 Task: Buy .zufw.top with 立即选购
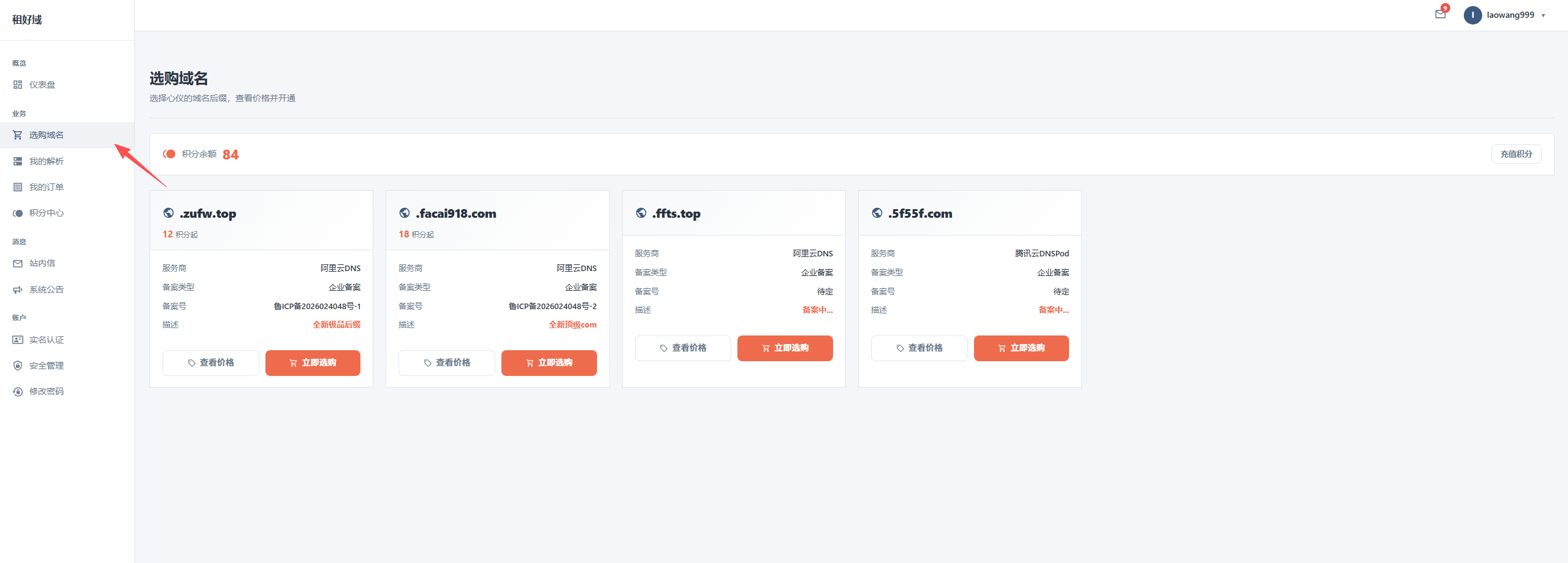(313, 362)
